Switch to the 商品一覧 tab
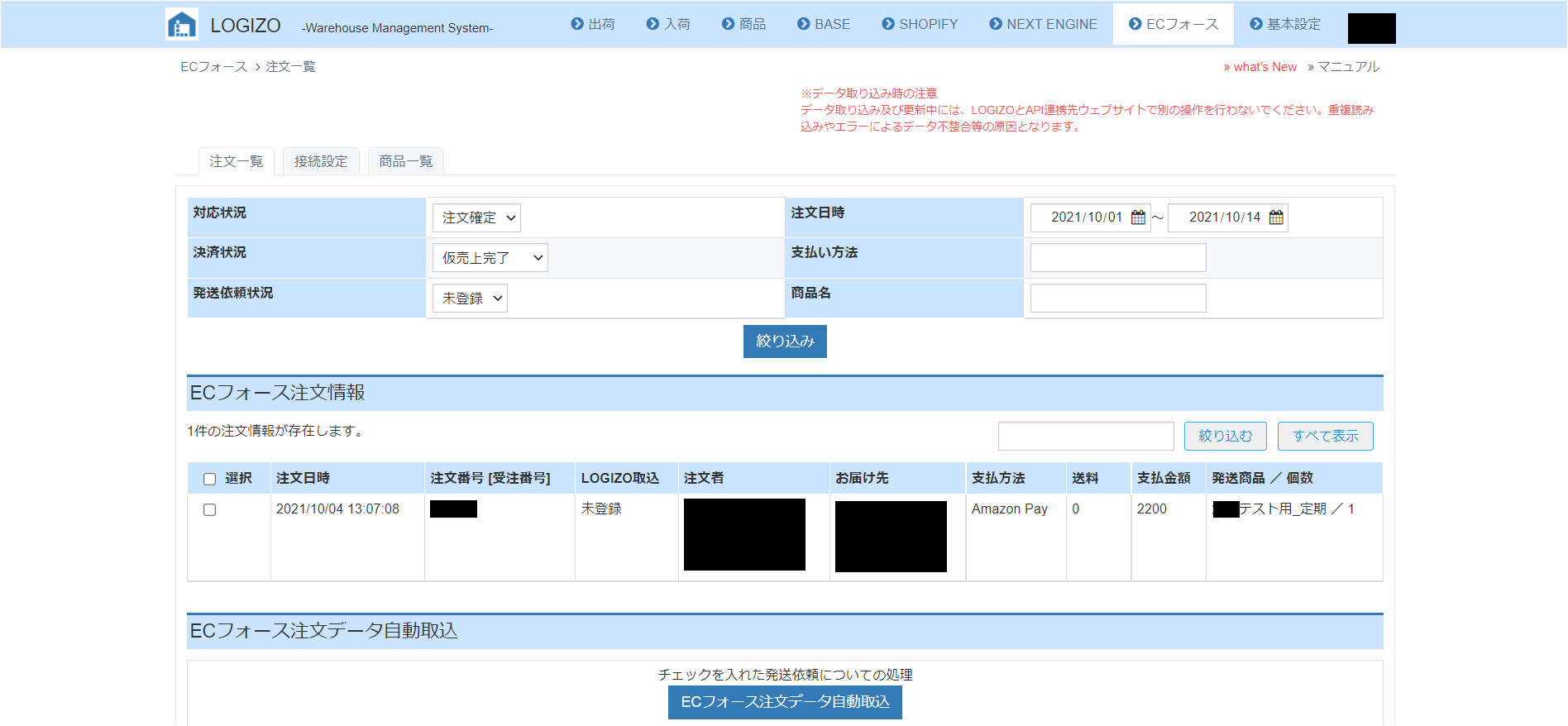This screenshot has width=1568, height=726. [406, 161]
